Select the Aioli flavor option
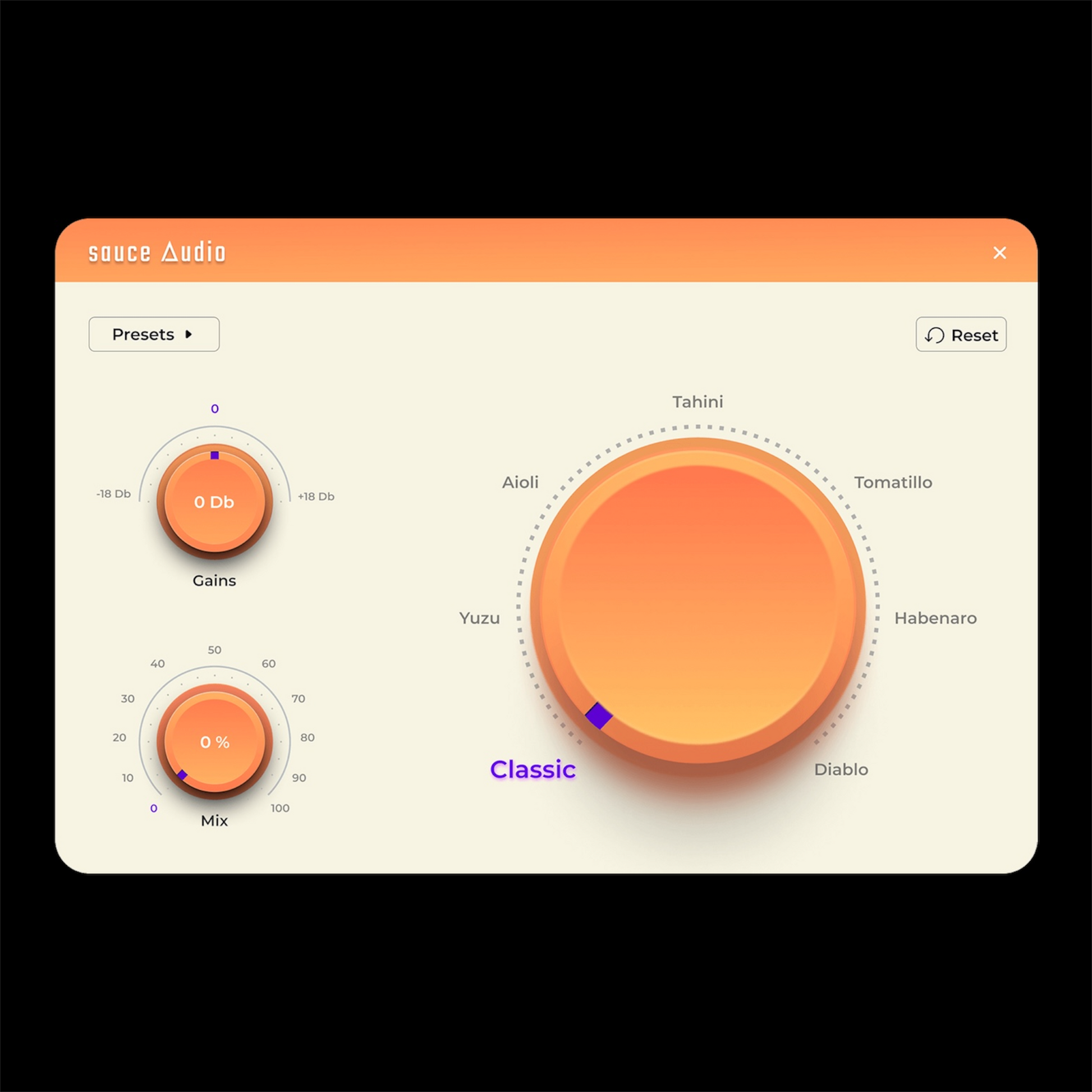The height and width of the screenshot is (1092, 1092). coord(520,482)
